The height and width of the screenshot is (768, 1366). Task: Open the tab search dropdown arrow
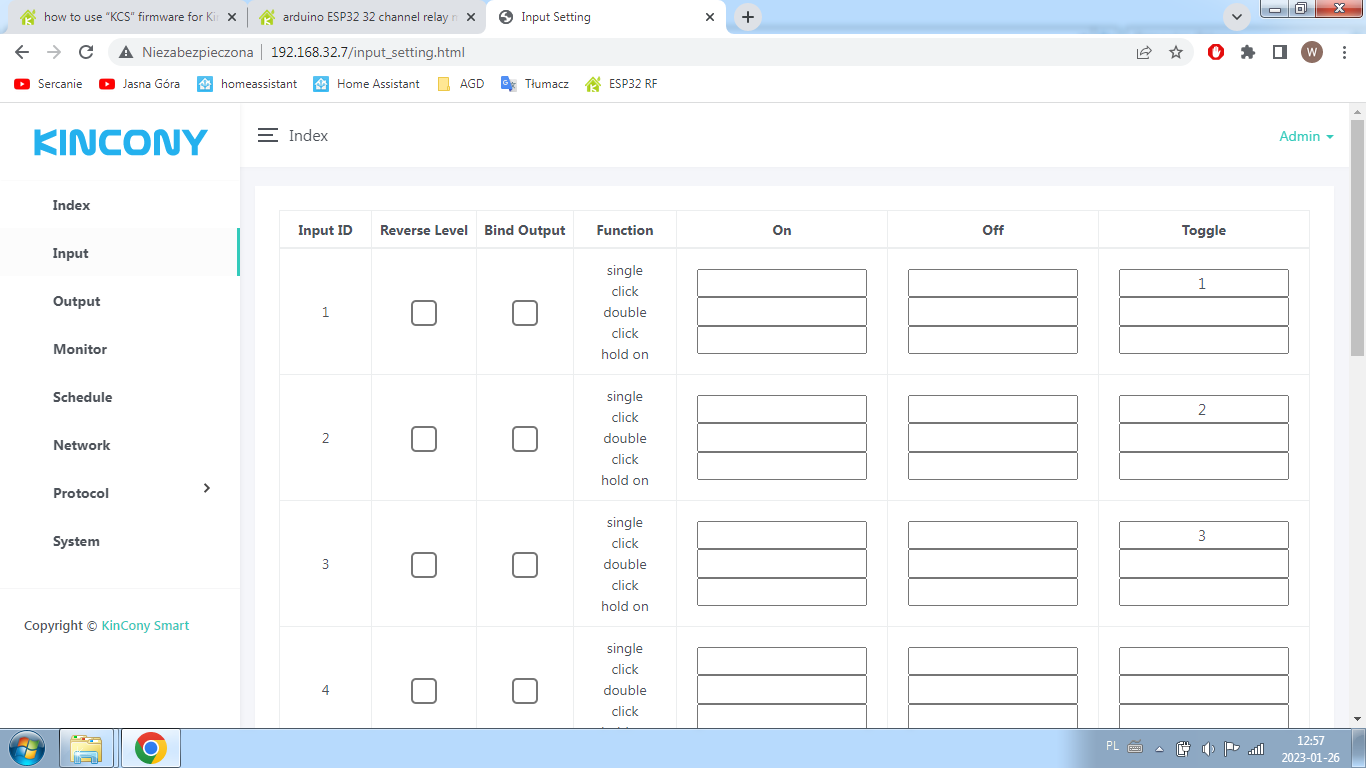point(1237,17)
